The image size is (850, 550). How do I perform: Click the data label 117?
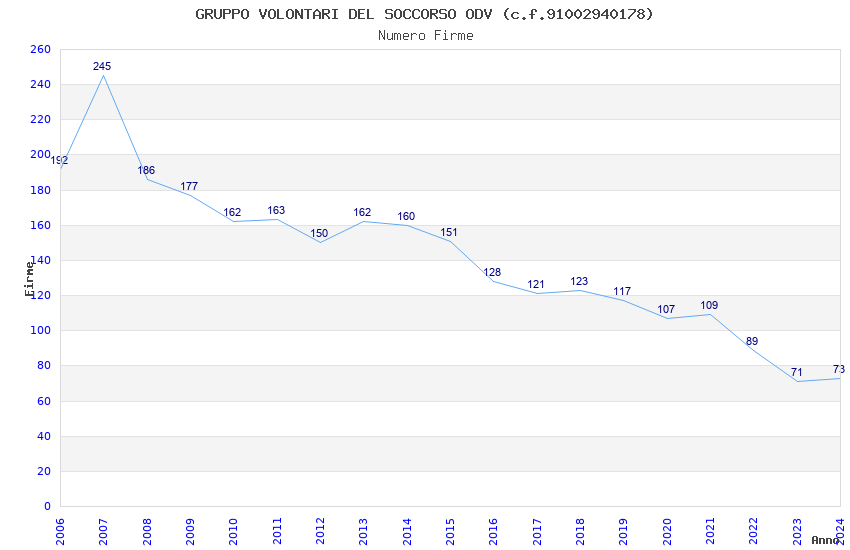point(622,292)
